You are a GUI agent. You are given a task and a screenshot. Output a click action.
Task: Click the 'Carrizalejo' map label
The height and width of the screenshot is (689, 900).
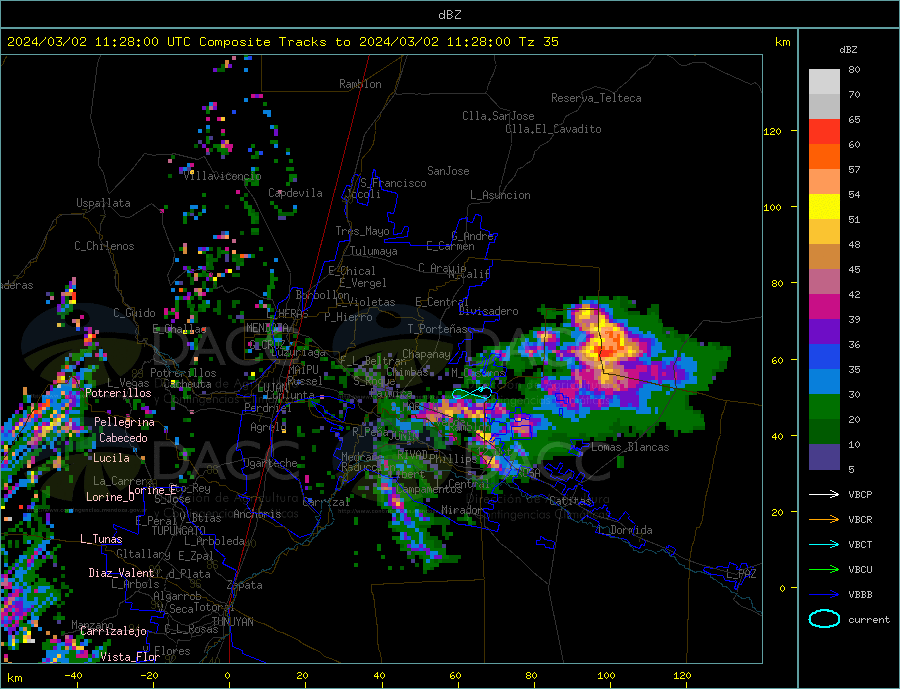(113, 631)
